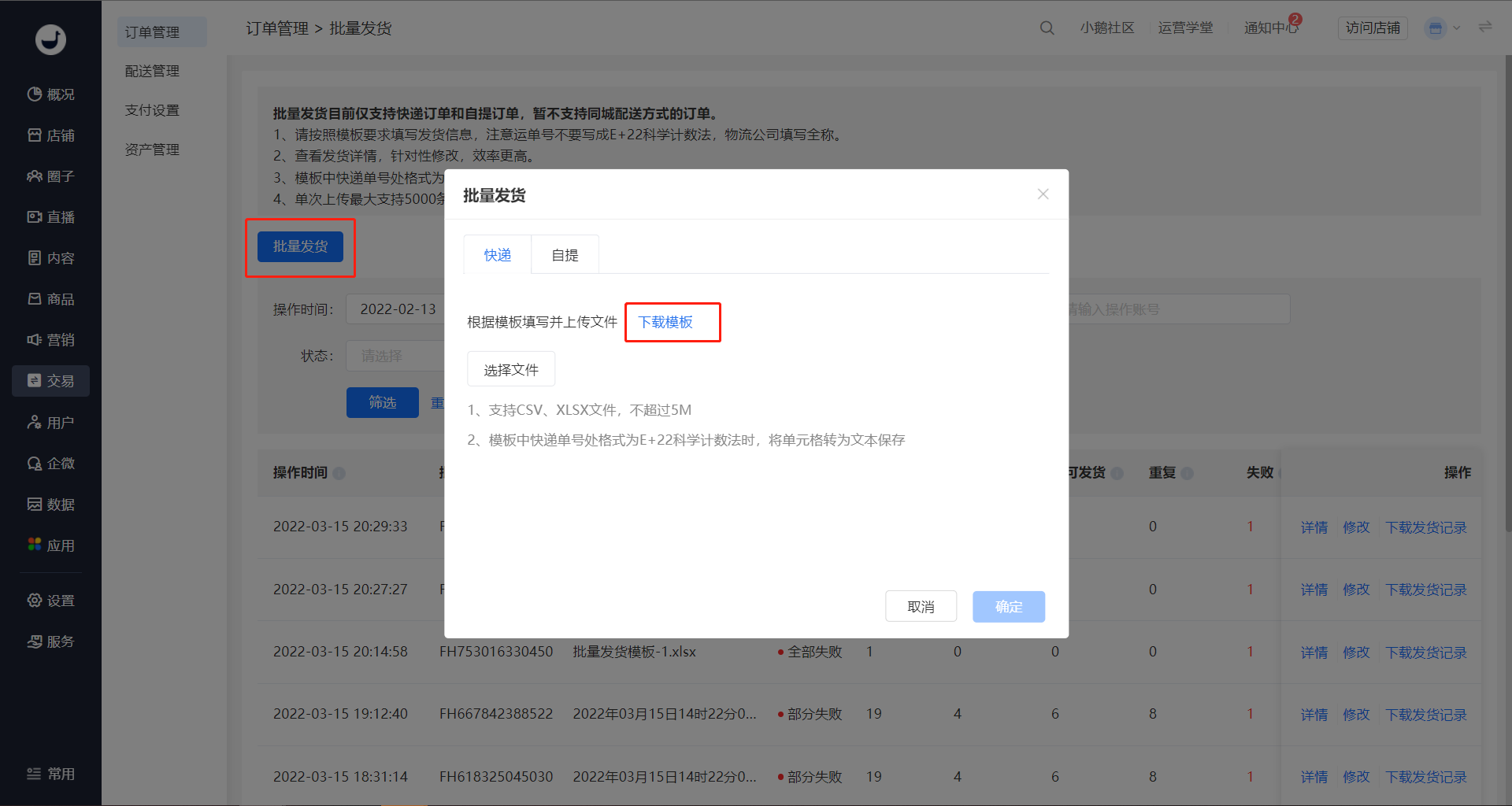The height and width of the screenshot is (806, 1512).
Task: Switch to 自提 tab in dialog
Action: pos(565,255)
